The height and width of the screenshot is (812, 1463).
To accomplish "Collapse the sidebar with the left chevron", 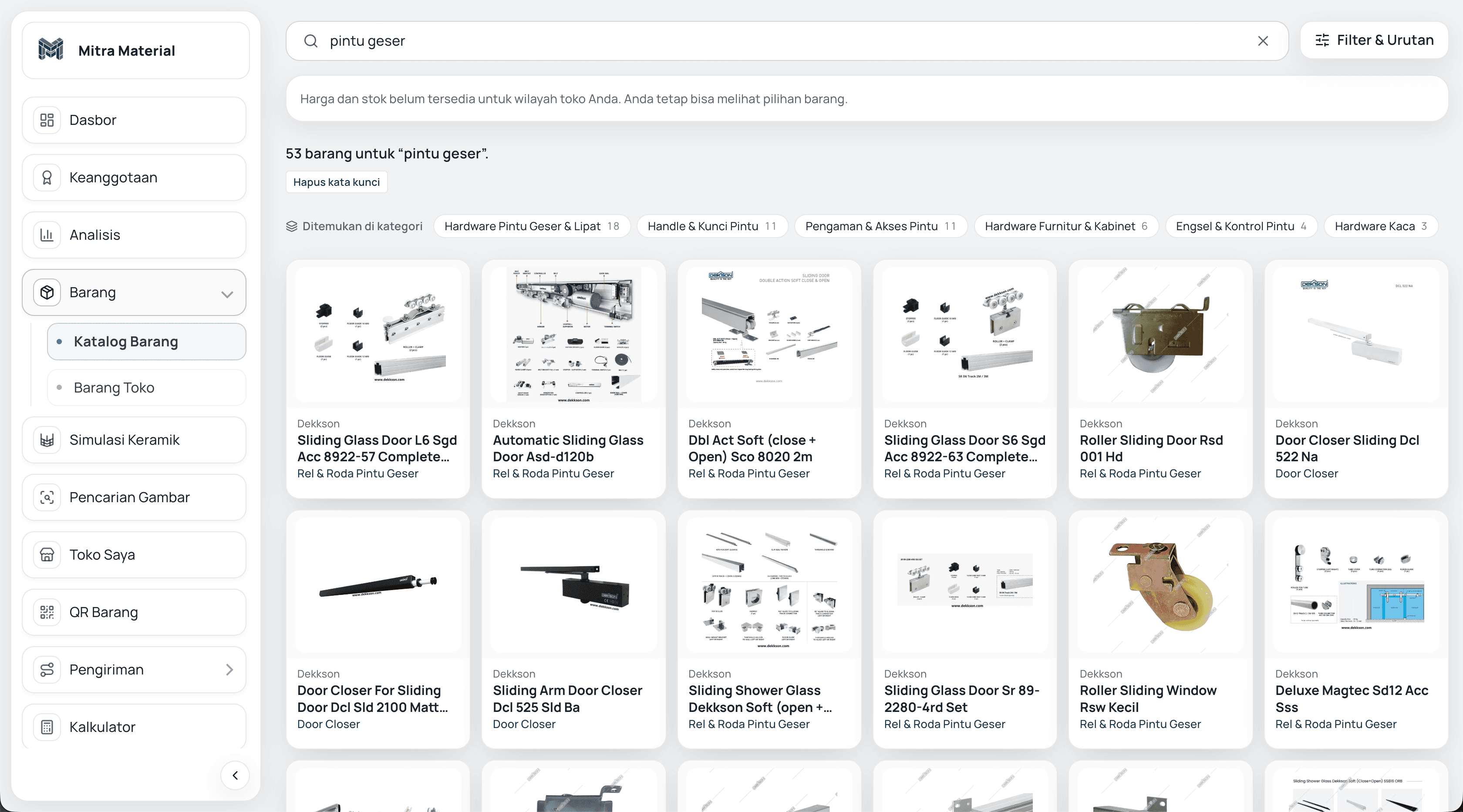I will pyautogui.click(x=235, y=775).
